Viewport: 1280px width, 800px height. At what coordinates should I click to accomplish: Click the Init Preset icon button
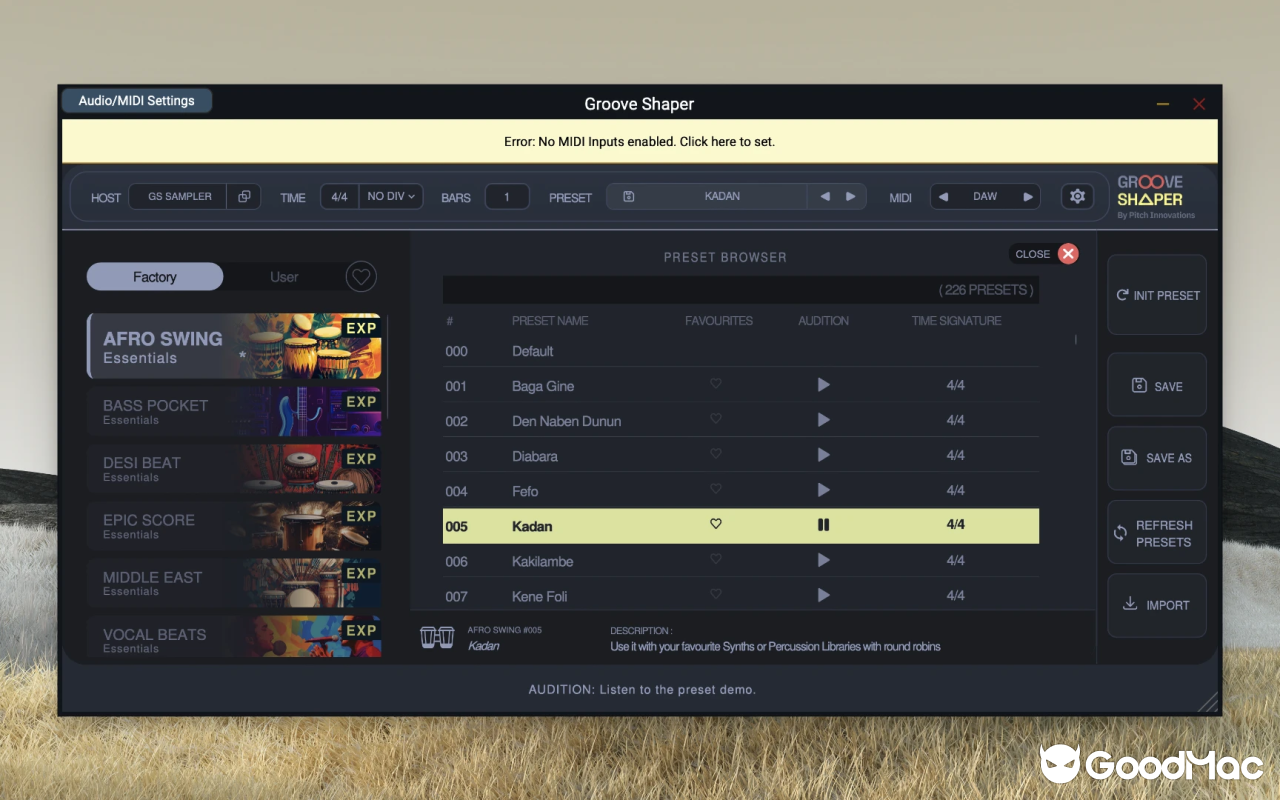pos(1123,295)
